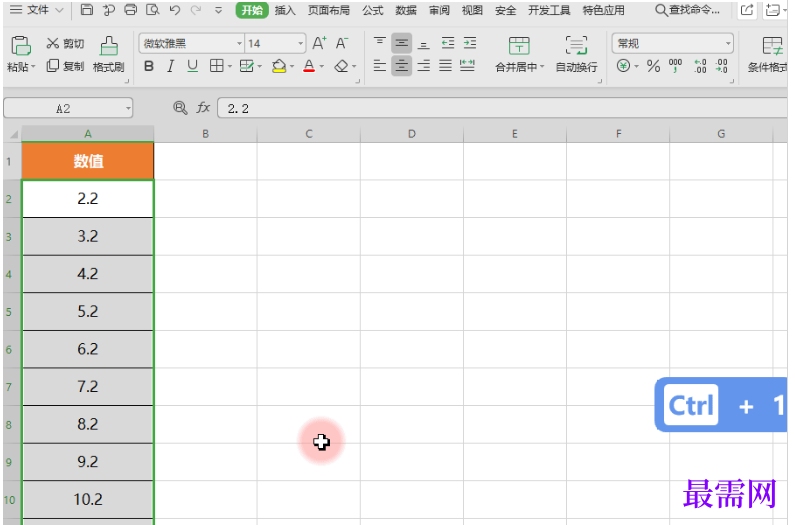
Task: Undo the last action
Action: (174, 10)
